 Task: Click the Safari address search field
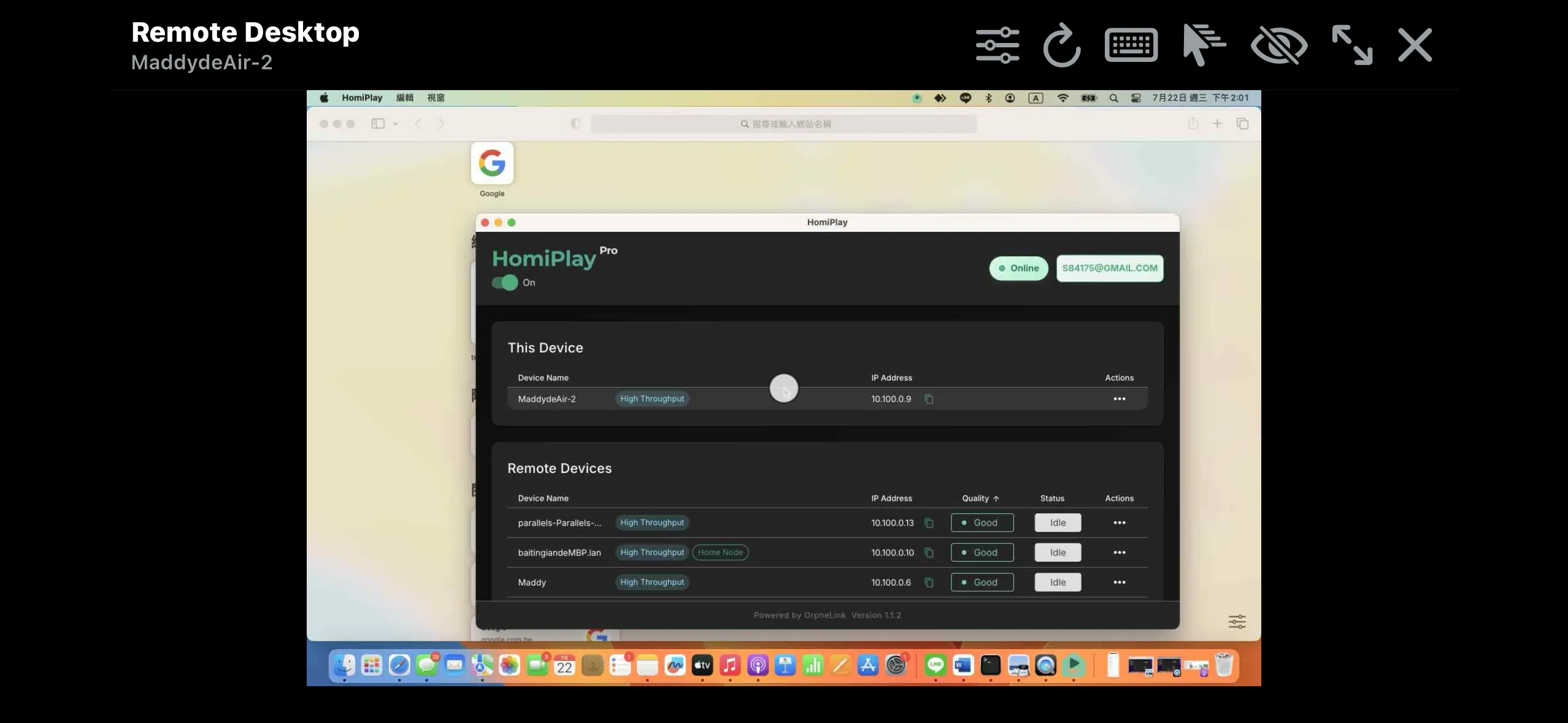[x=784, y=124]
